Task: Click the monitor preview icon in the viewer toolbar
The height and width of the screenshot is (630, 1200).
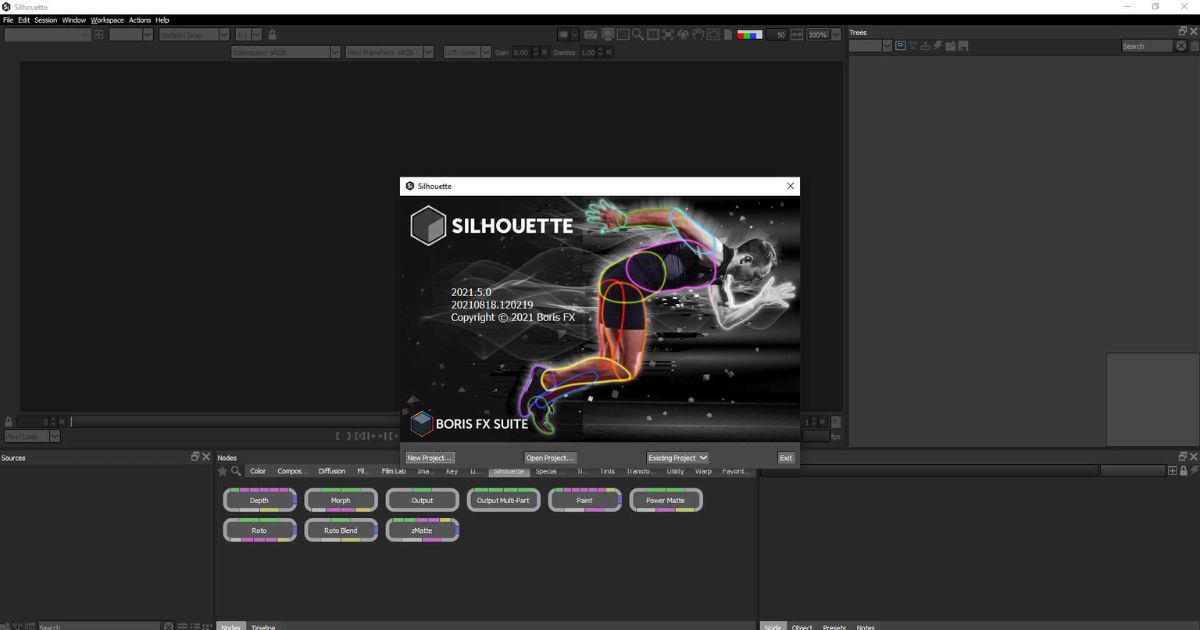Action: pos(608,34)
